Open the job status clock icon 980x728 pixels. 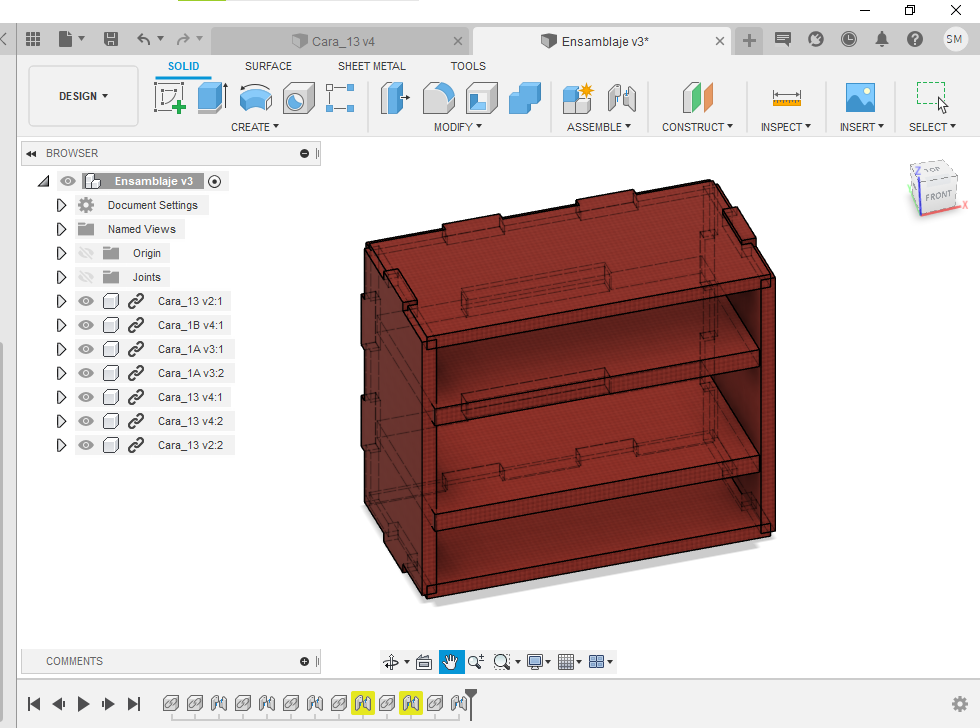(848, 39)
